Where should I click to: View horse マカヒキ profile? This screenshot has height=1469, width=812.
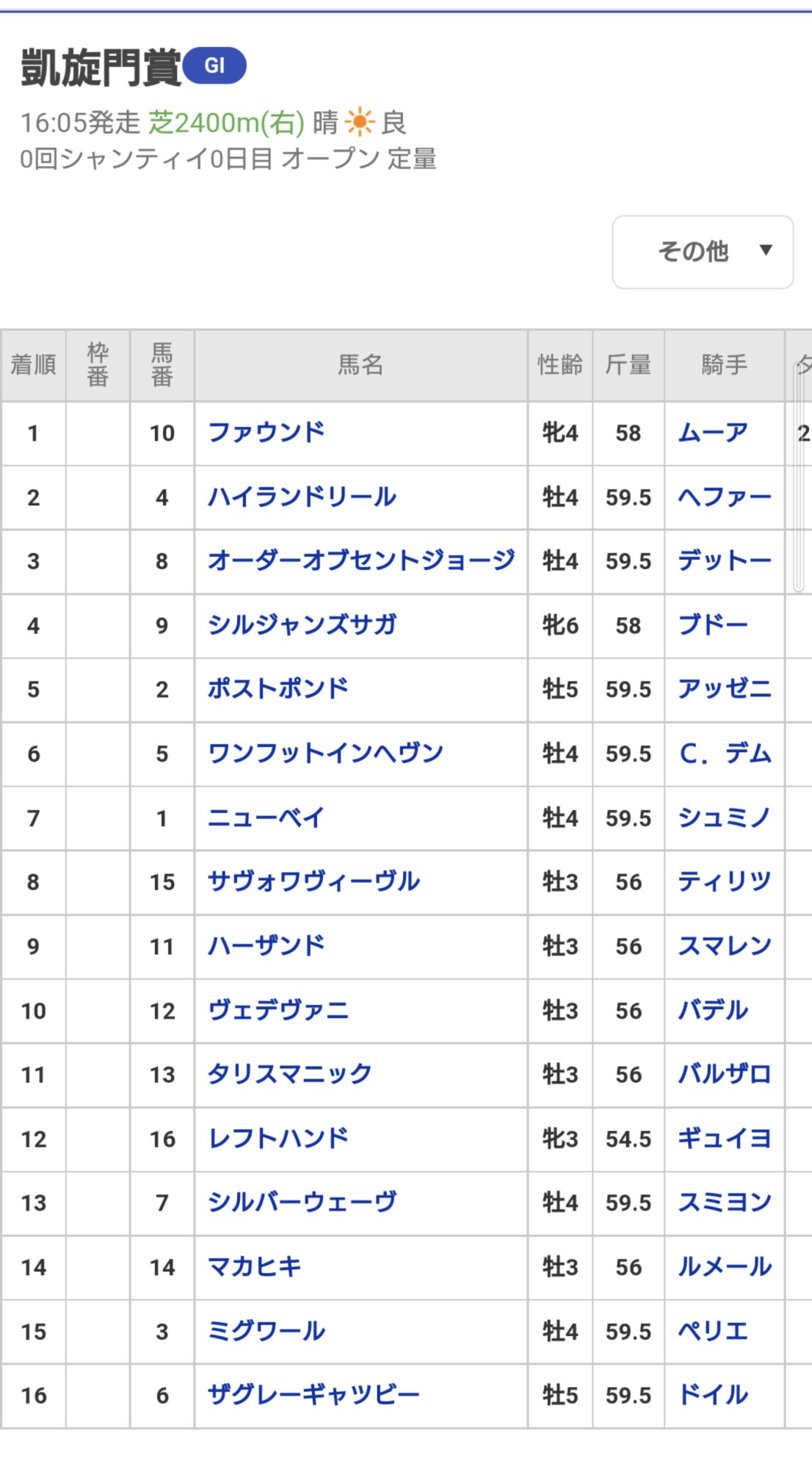[x=255, y=1267]
